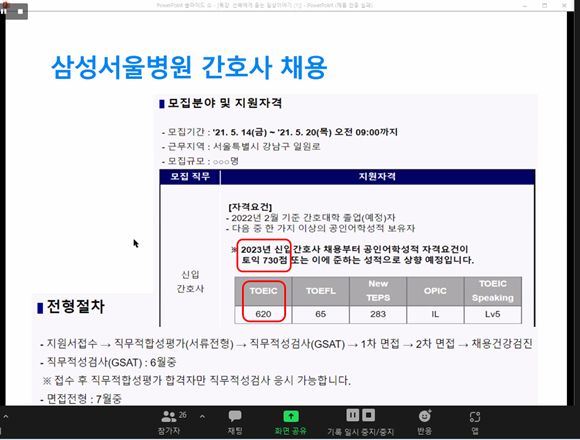The height and width of the screenshot is (440, 580).
Task: Click 직무적합성평가(서류전형) in the procedure line
Action: pos(174,344)
